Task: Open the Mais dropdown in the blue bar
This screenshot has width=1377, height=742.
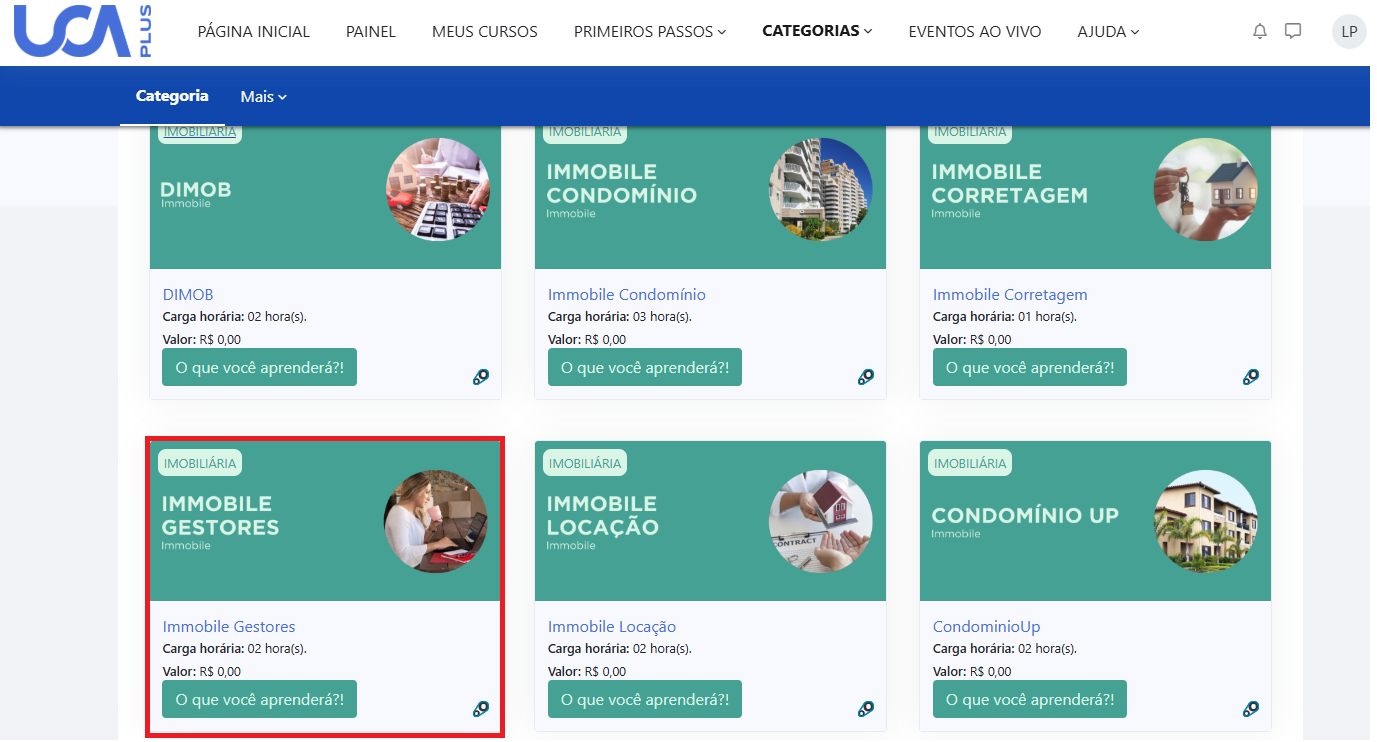Action: click(x=264, y=97)
